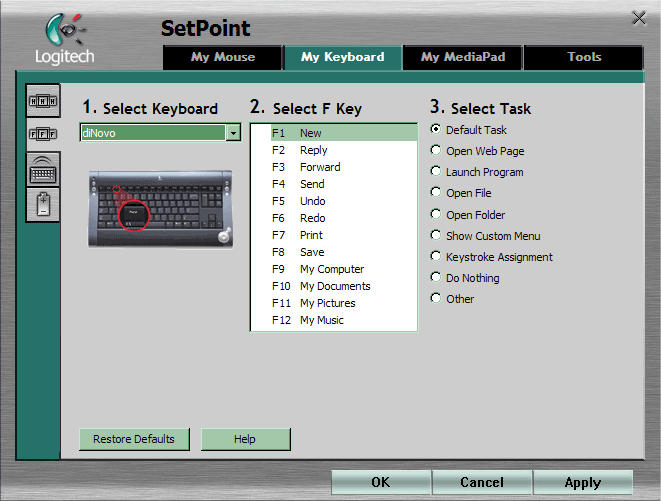Select the Other task radio button
Image resolution: width=661 pixels, height=501 pixels.
(435, 299)
